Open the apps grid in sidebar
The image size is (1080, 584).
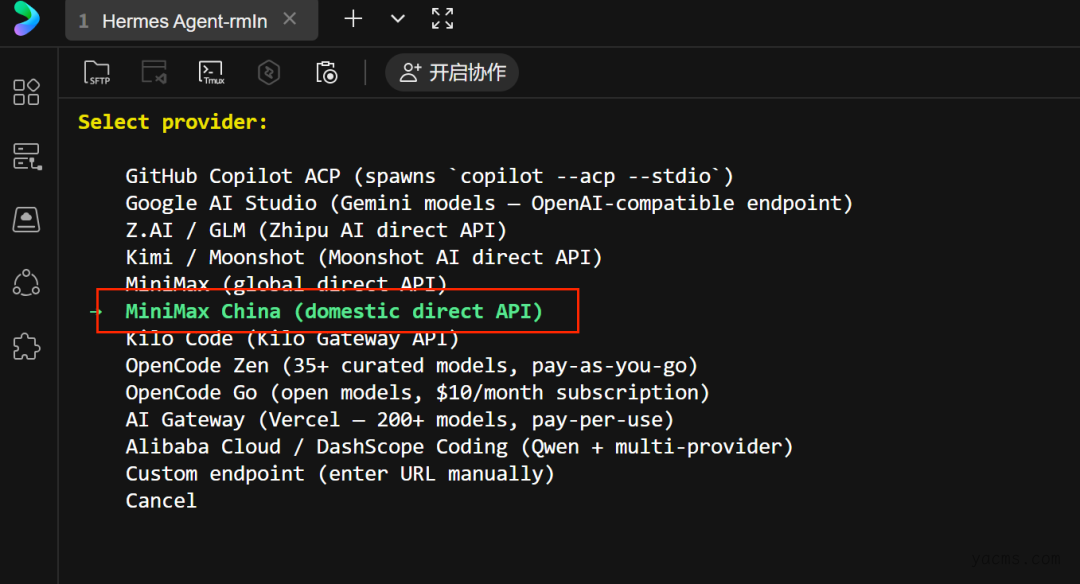(26, 92)
